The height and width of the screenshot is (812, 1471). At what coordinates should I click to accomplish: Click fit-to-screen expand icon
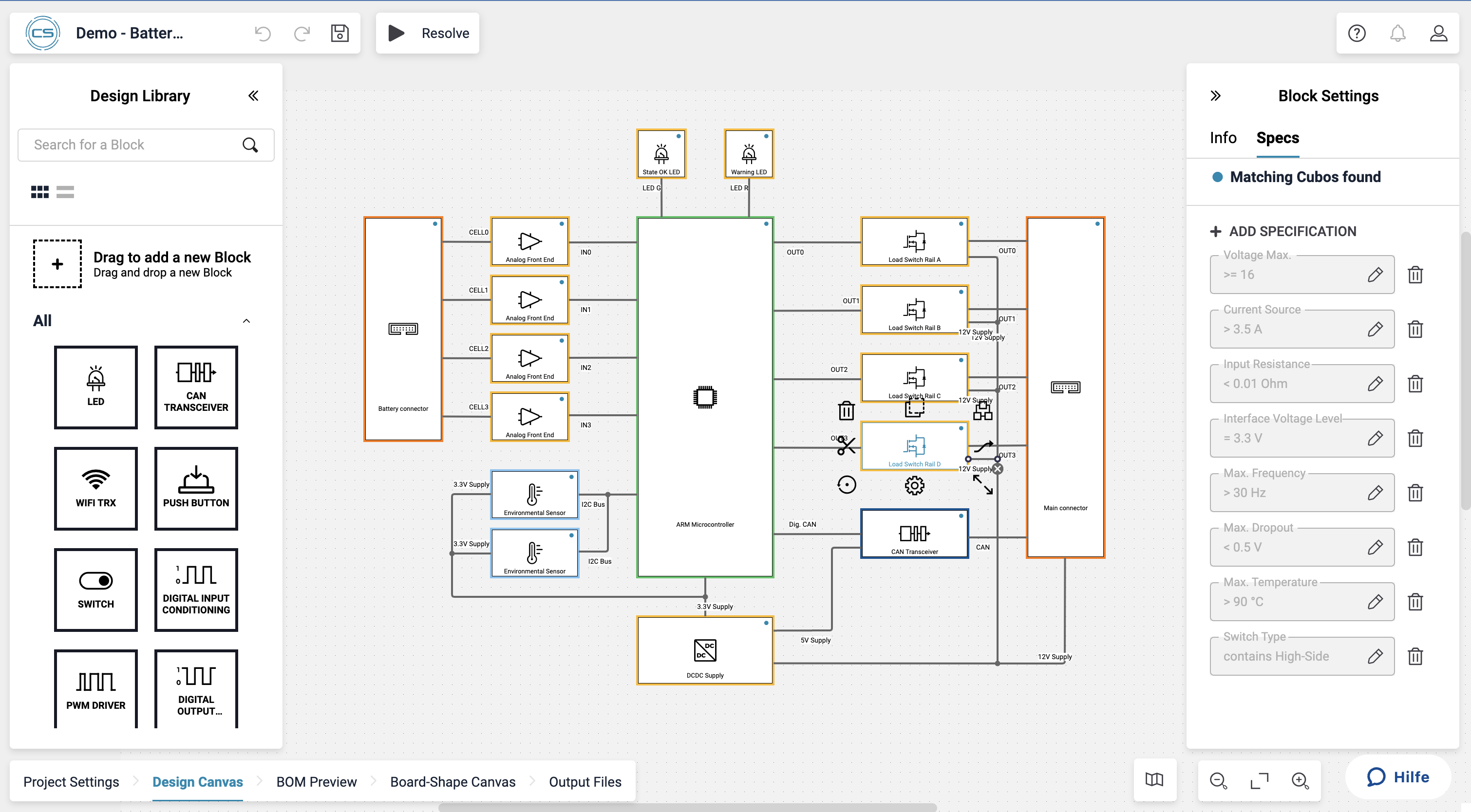tap(1259, 780)
